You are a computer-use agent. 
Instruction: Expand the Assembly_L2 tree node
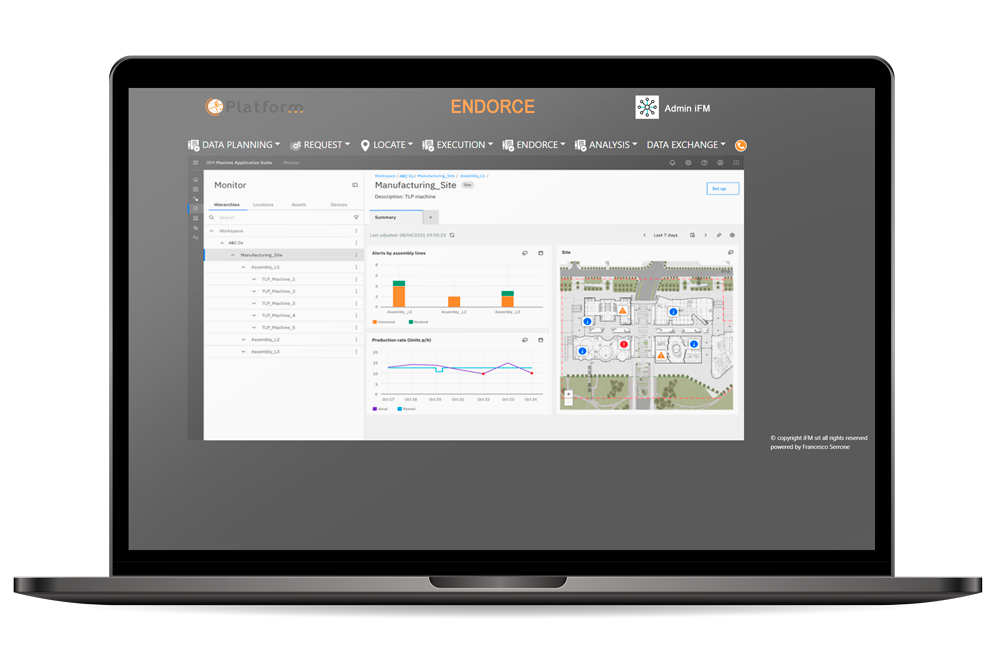coord(243,340)
